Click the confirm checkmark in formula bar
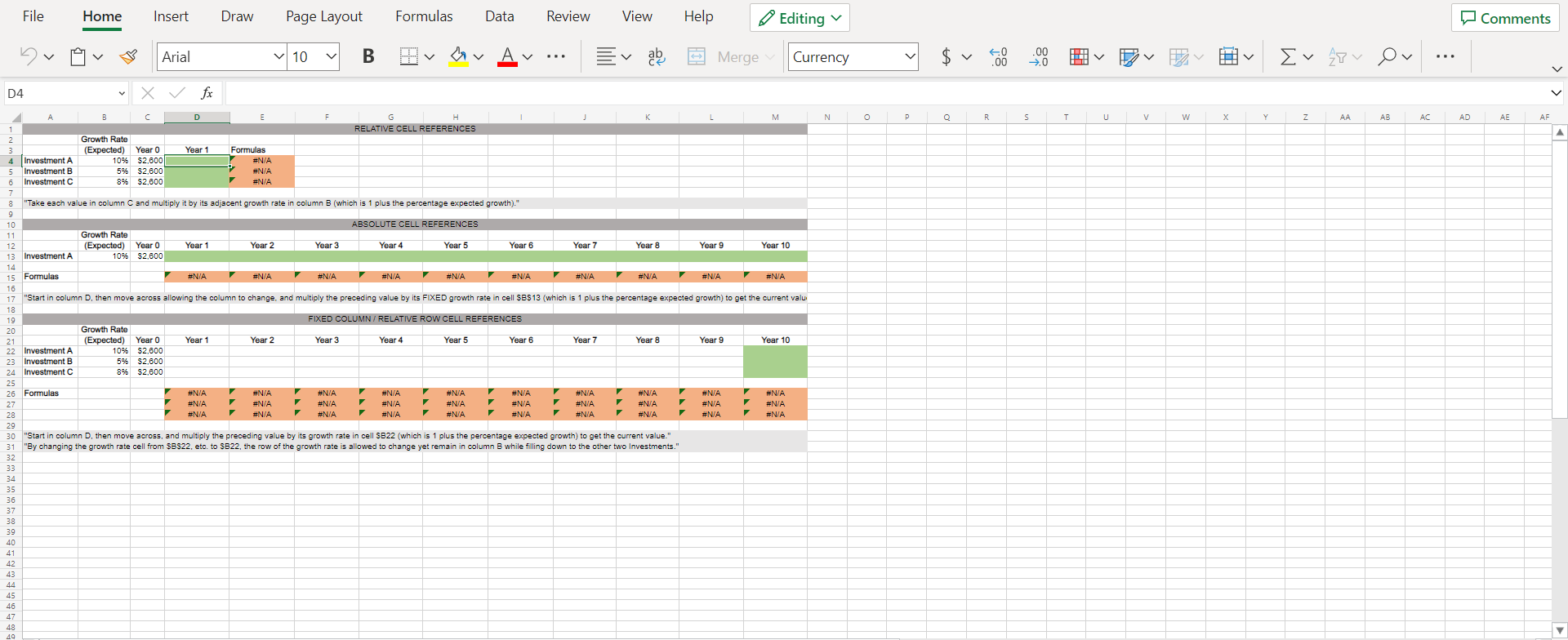The image size is (1568, 640). point(176,93)
